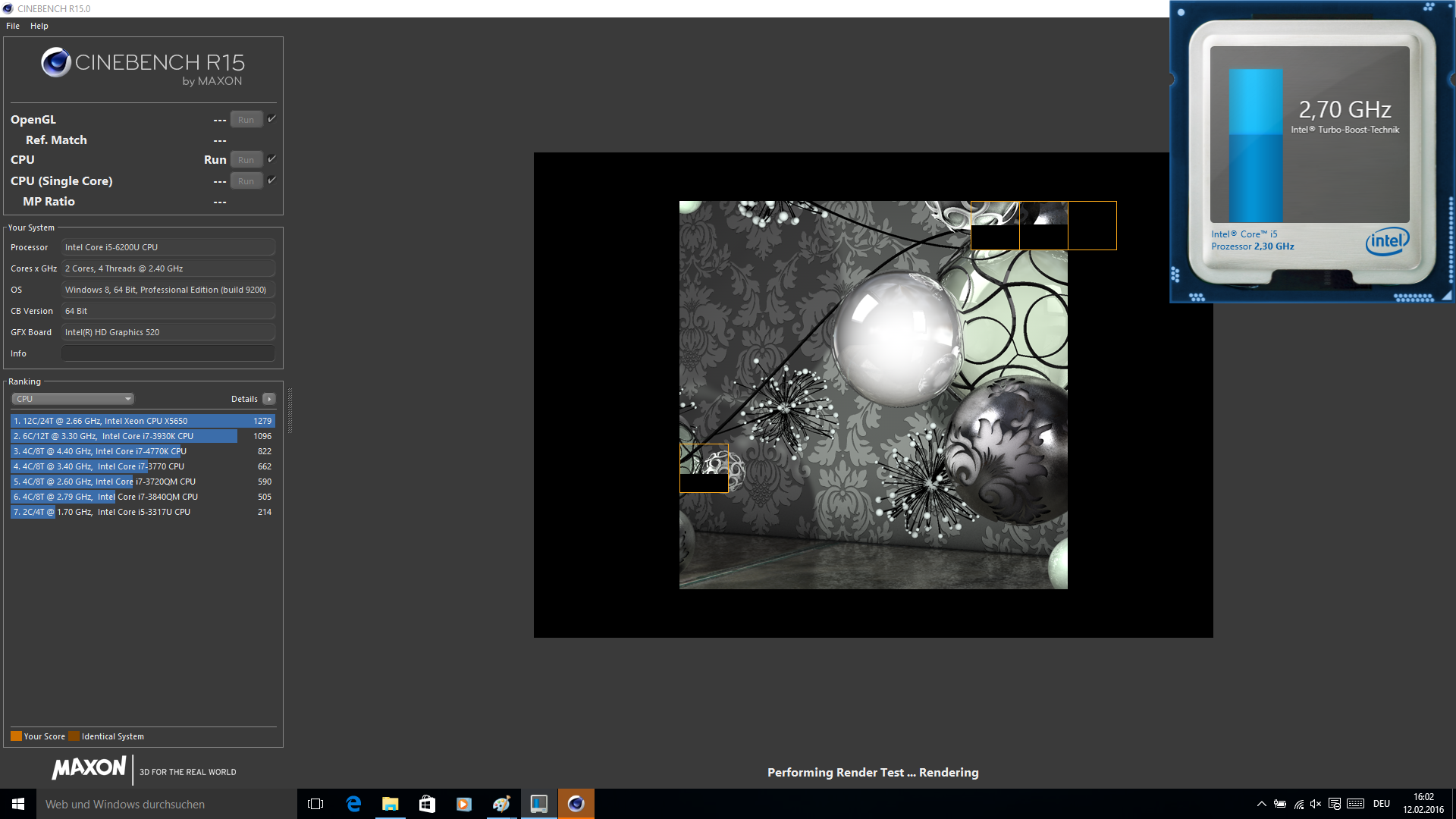Launch Microsoft Edge from the taskbar
Image resolution: width=1456 pixels, height=819 pixels.
353,804
